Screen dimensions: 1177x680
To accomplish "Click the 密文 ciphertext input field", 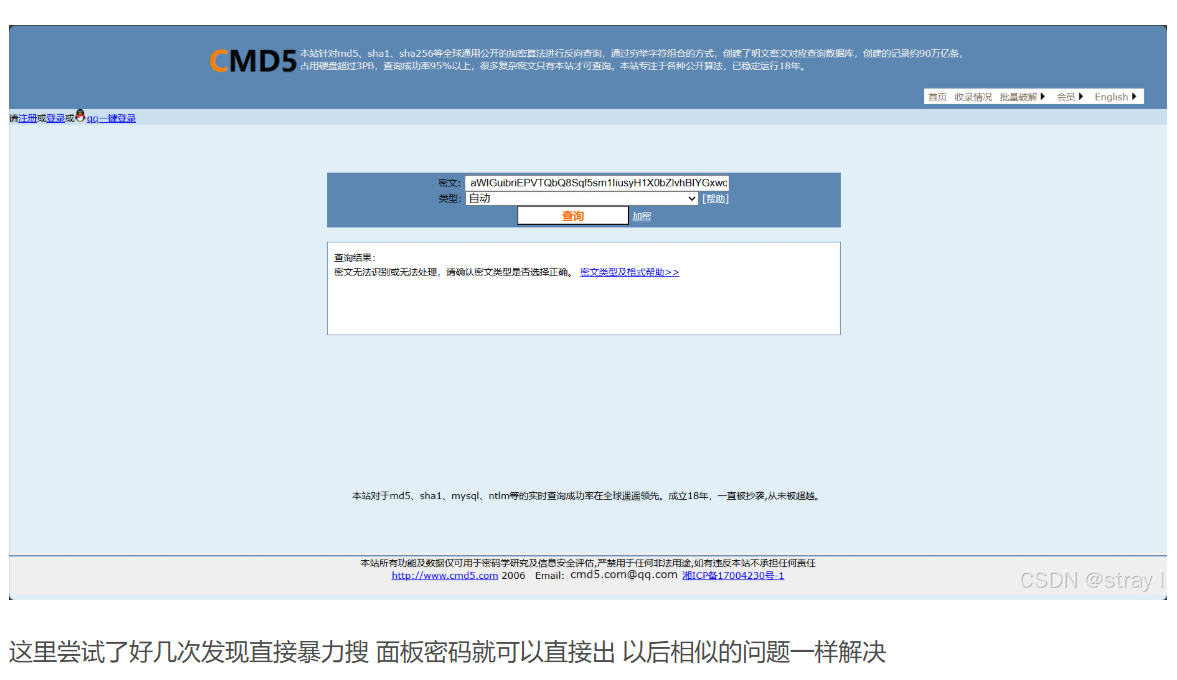I will (x=597, y=183).
